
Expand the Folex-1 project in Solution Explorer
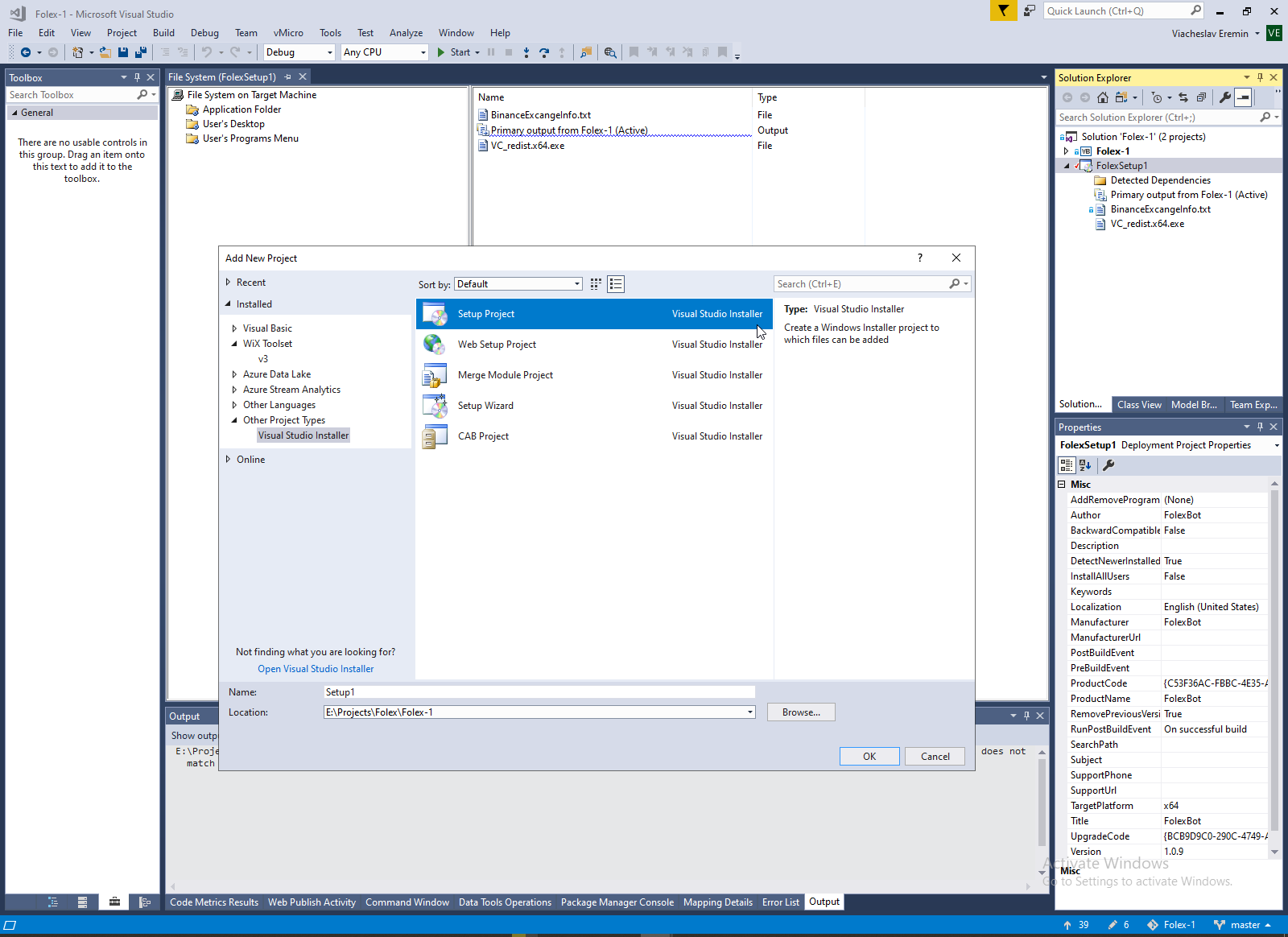click(1067, 151)
